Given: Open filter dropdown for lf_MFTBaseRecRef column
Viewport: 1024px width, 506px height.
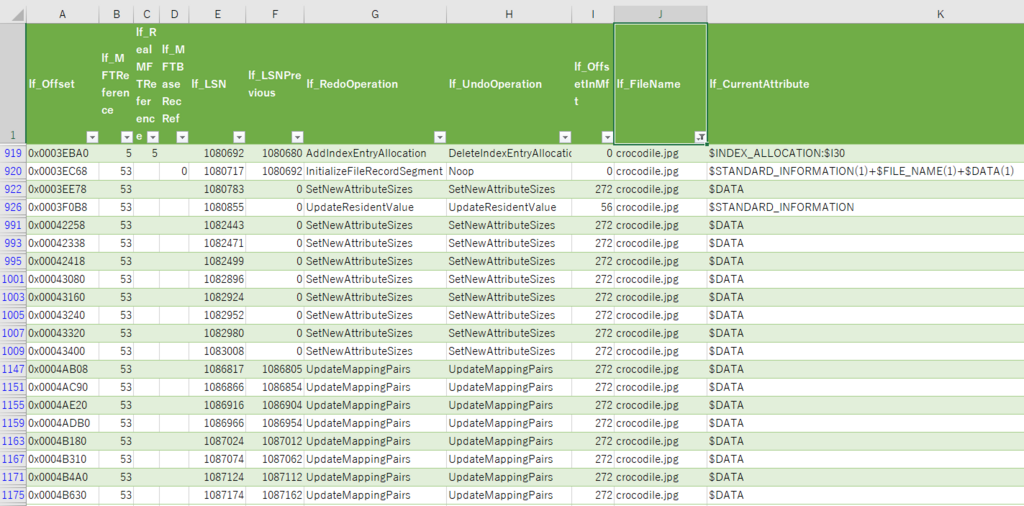Looking at the screenshot, I should (182, 137).
